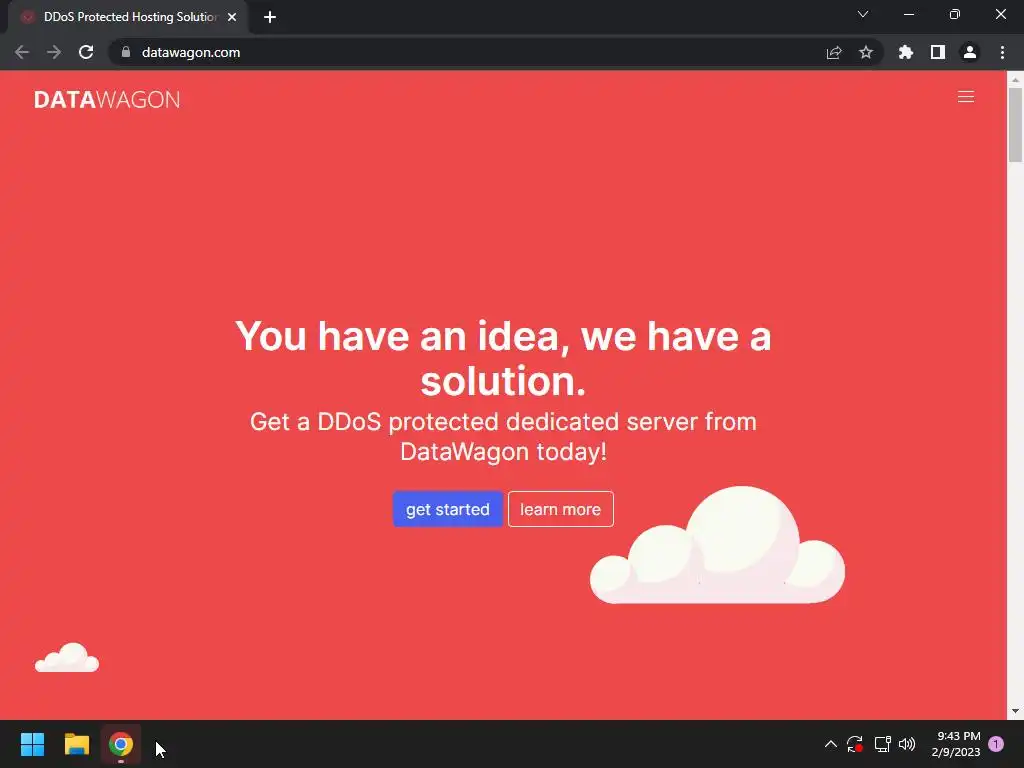Share this page using the share icon
This screenshot has width=1024, height=768.
(834, 52)
